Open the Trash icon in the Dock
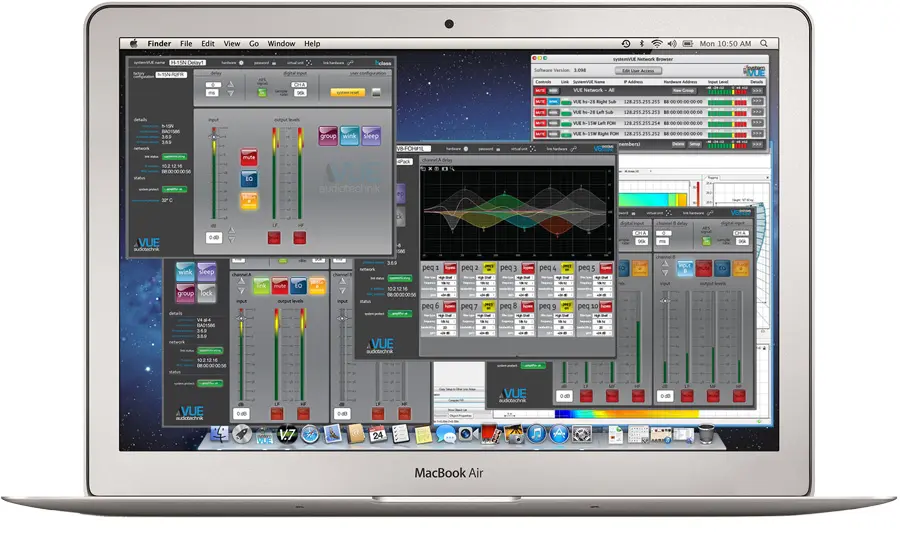The image size is (900, 556). tap(707, 434)
